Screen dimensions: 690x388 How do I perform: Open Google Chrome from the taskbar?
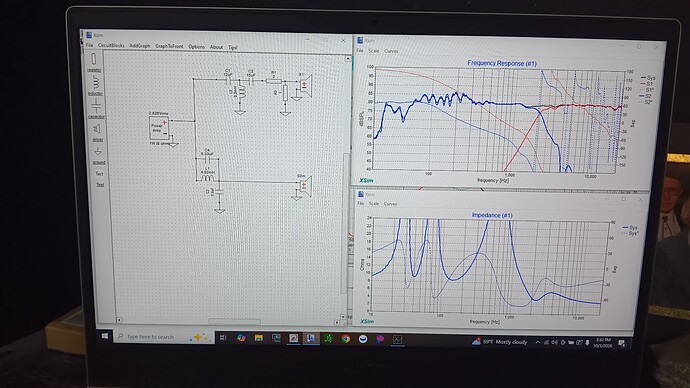pos(345,338)
